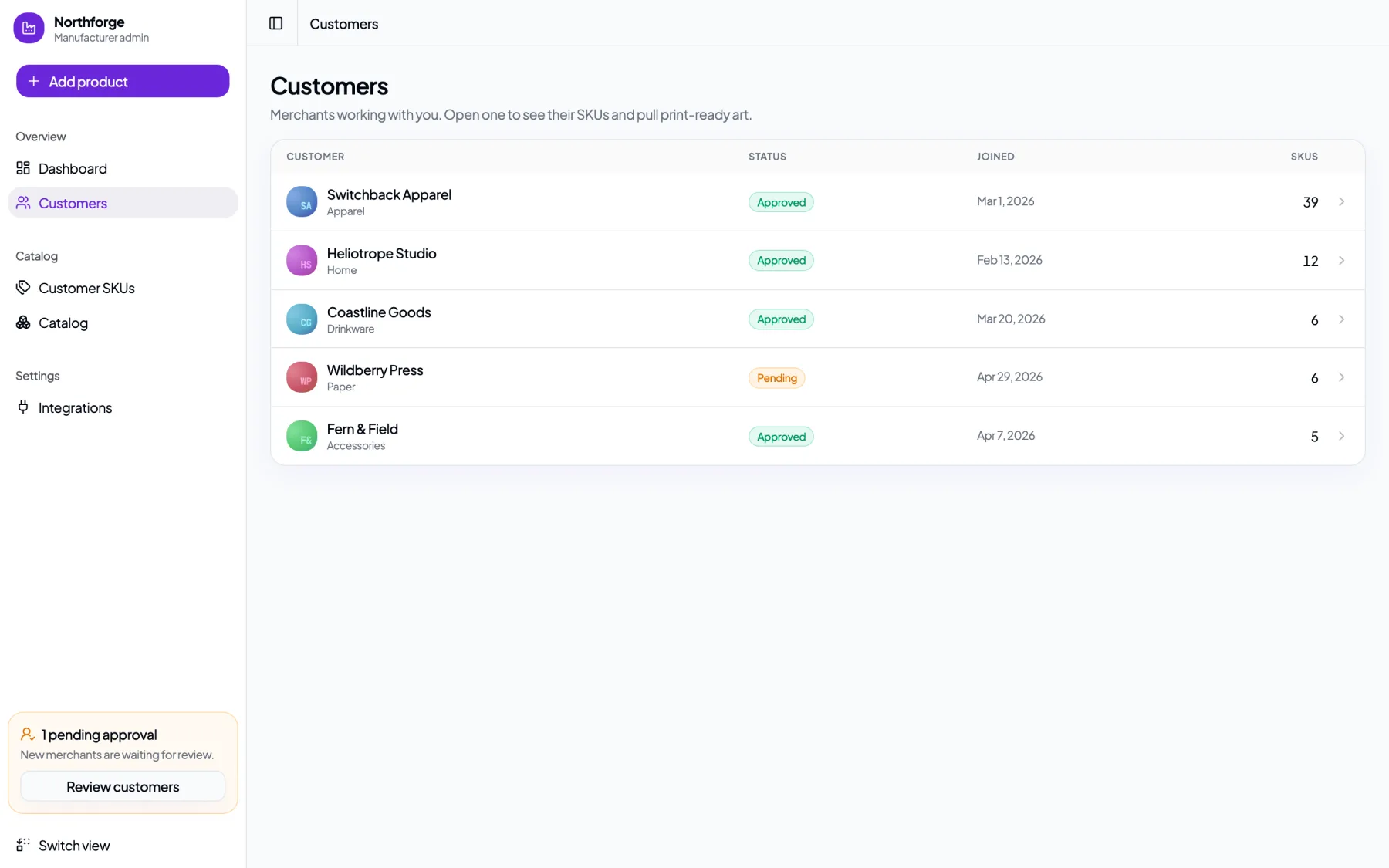This screenshot has width=1389, height=868.
Task: Click SKU count 6 for Coastline Goods
Action: pyautogui.click(x=1314, y=319)
